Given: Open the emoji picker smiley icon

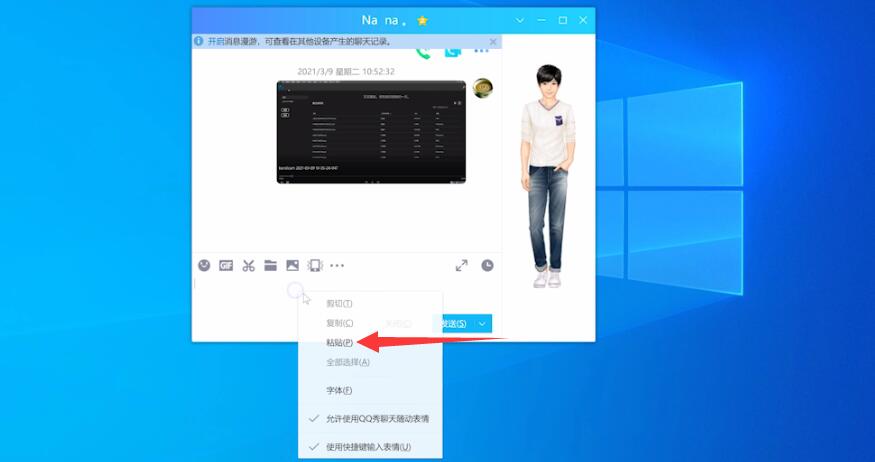Looking at the screenshot, I should (204, 266).
